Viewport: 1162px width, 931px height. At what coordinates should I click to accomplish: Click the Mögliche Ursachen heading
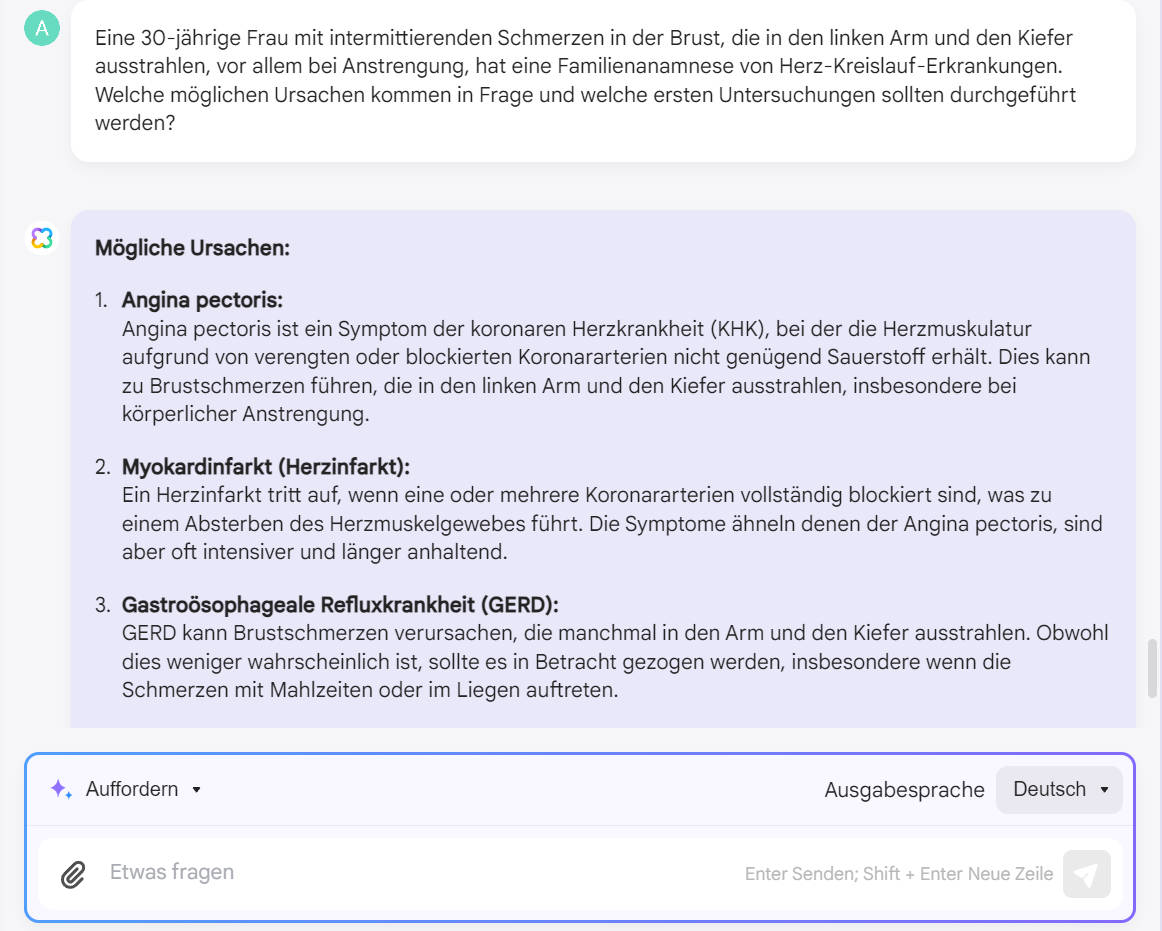point(193,248)
